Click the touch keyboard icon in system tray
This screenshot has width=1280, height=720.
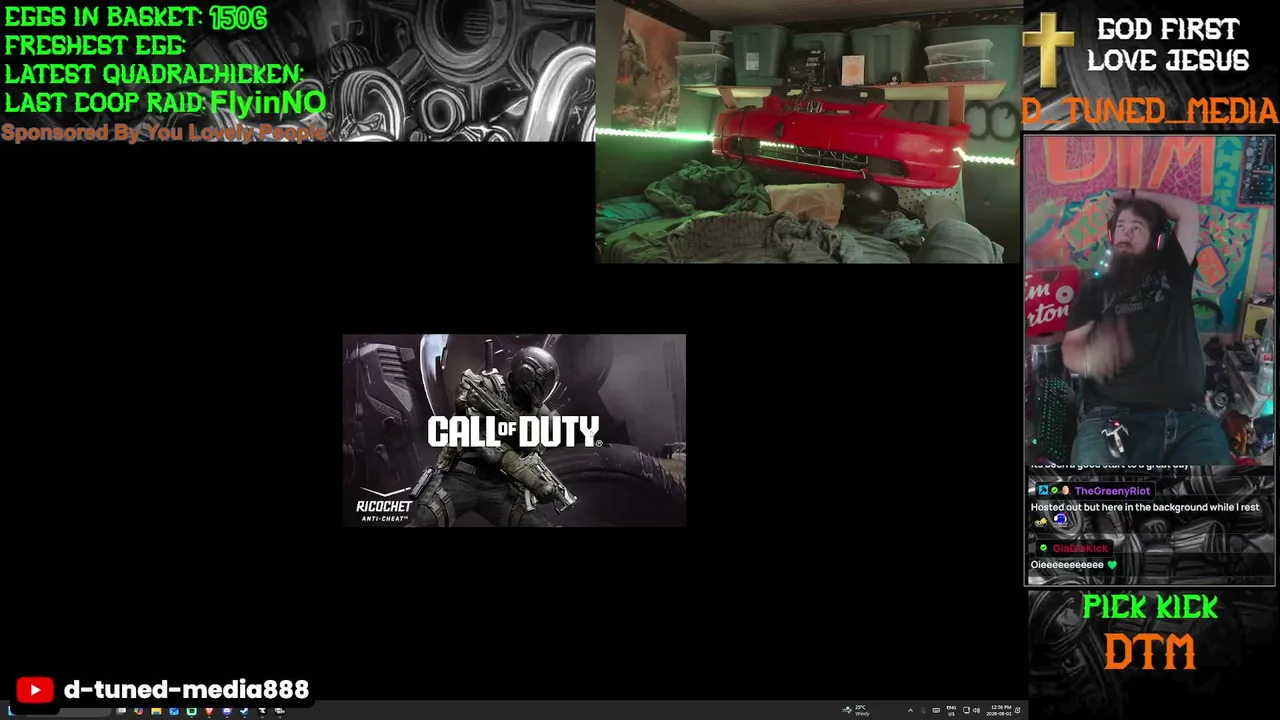pos(936,711)
